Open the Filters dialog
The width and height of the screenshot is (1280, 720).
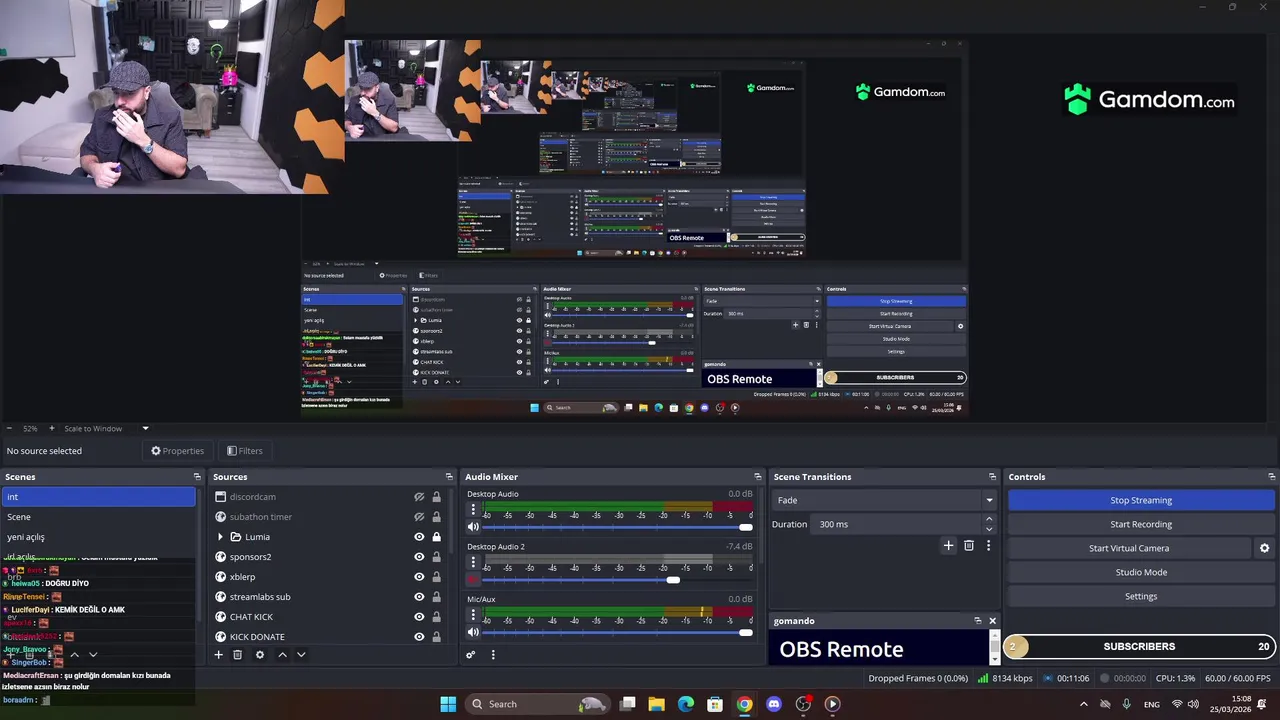click(245, 451)
